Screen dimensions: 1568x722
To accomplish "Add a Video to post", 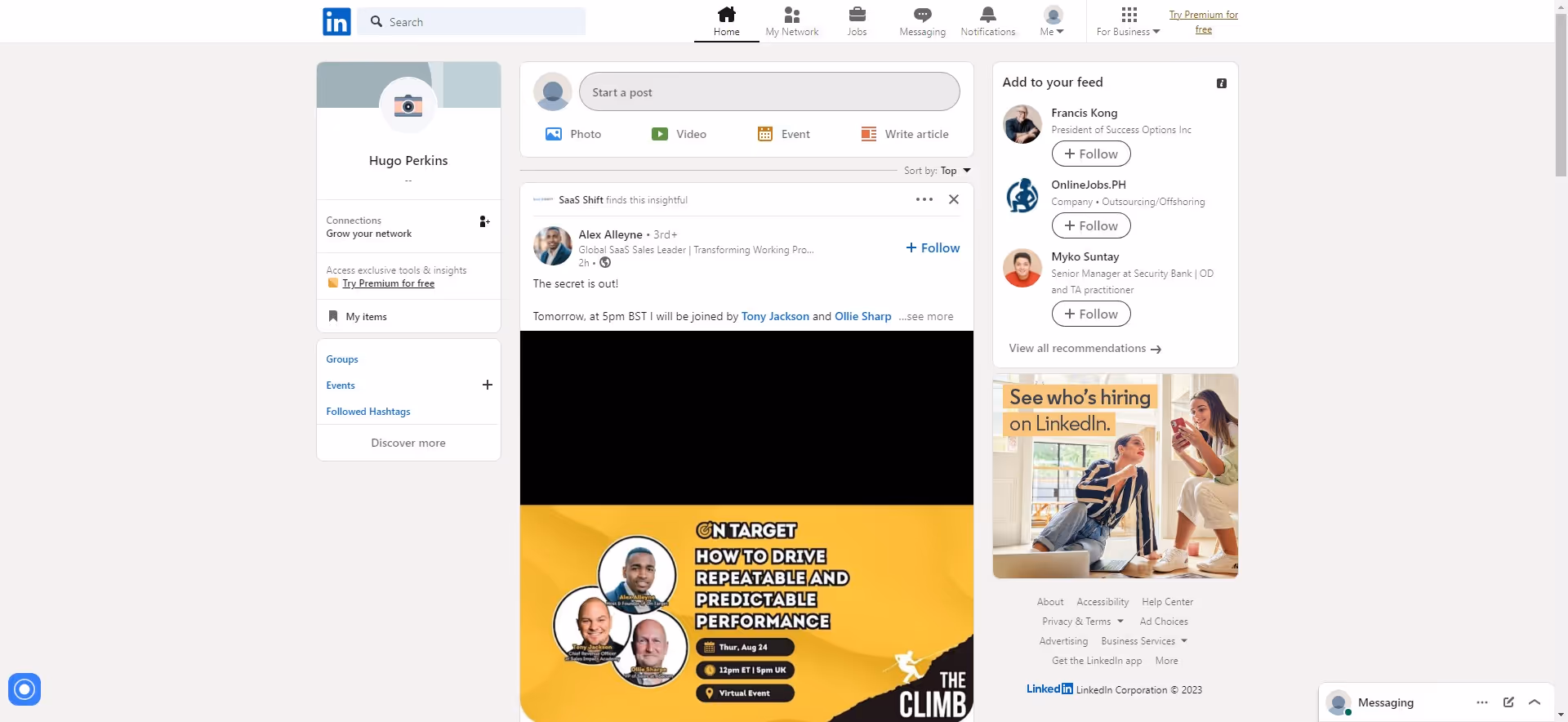I will (x=679, y=134).
